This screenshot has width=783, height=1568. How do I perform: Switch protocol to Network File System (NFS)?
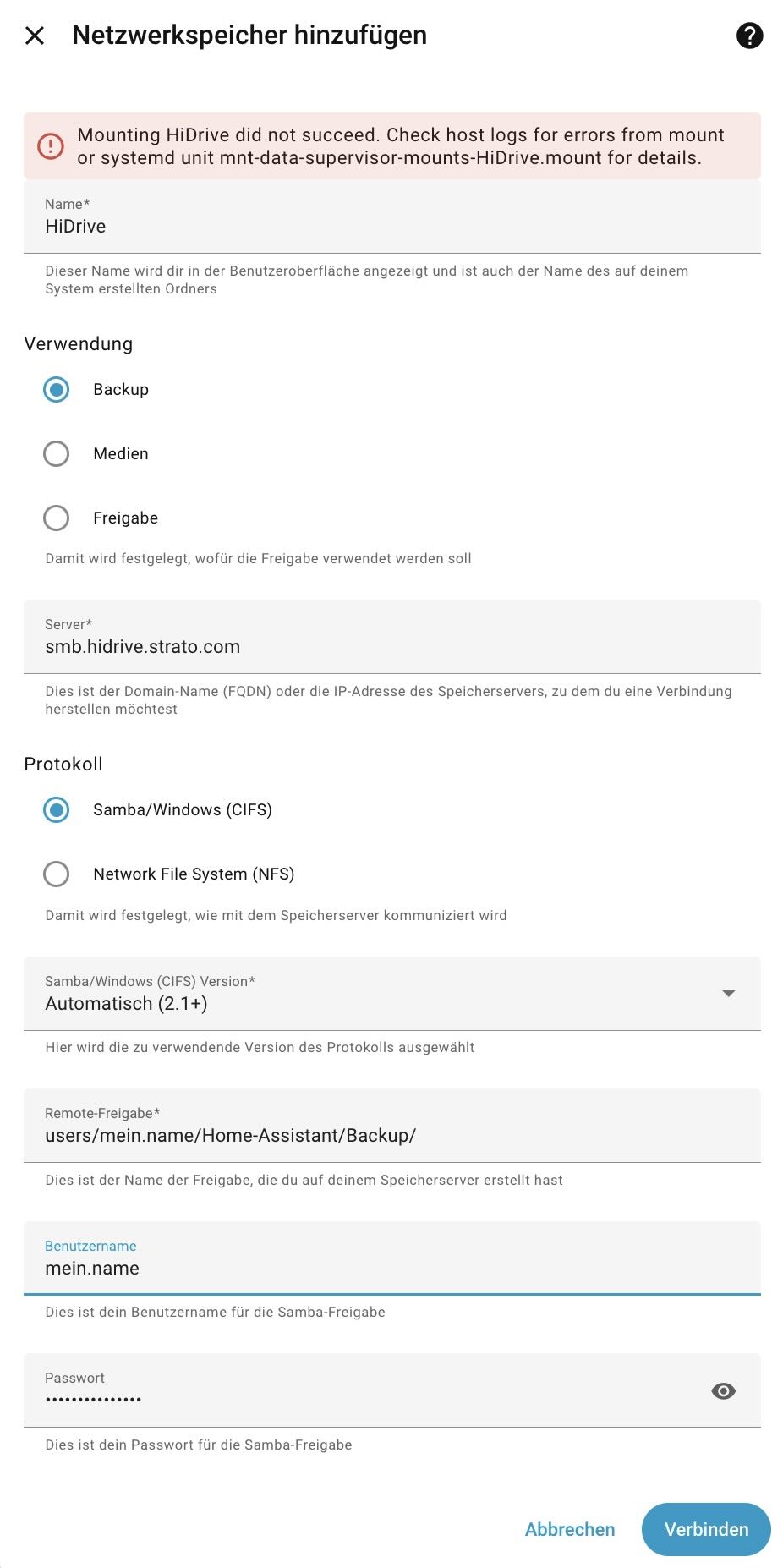(57, 874)
